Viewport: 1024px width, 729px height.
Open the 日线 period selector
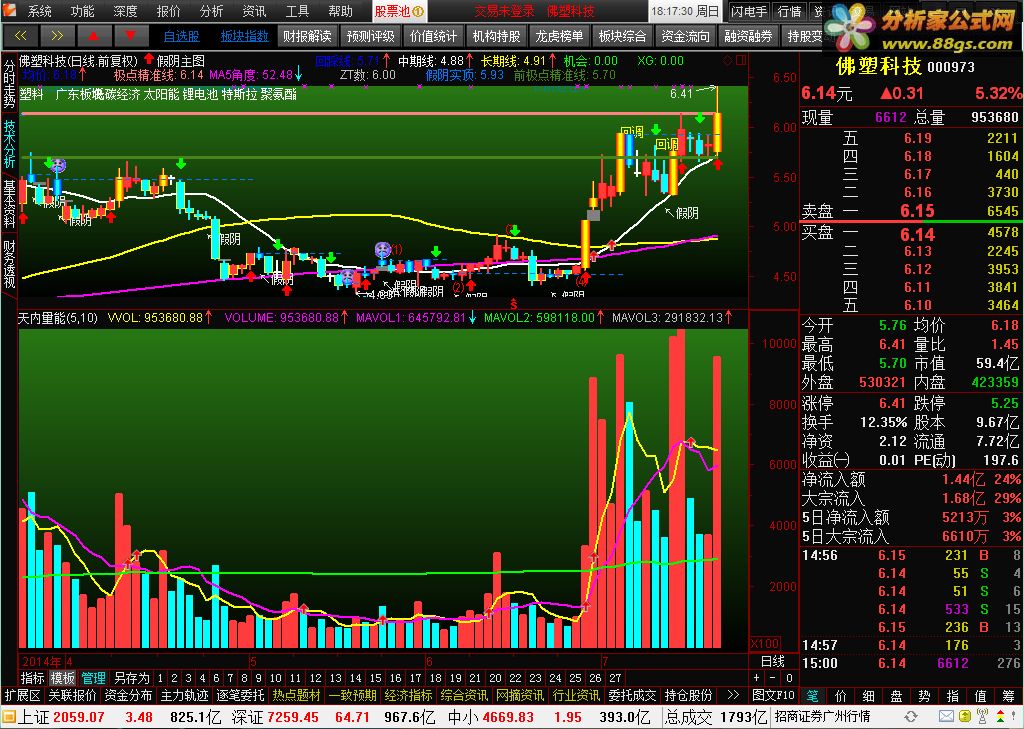click(x=773, y=662)
